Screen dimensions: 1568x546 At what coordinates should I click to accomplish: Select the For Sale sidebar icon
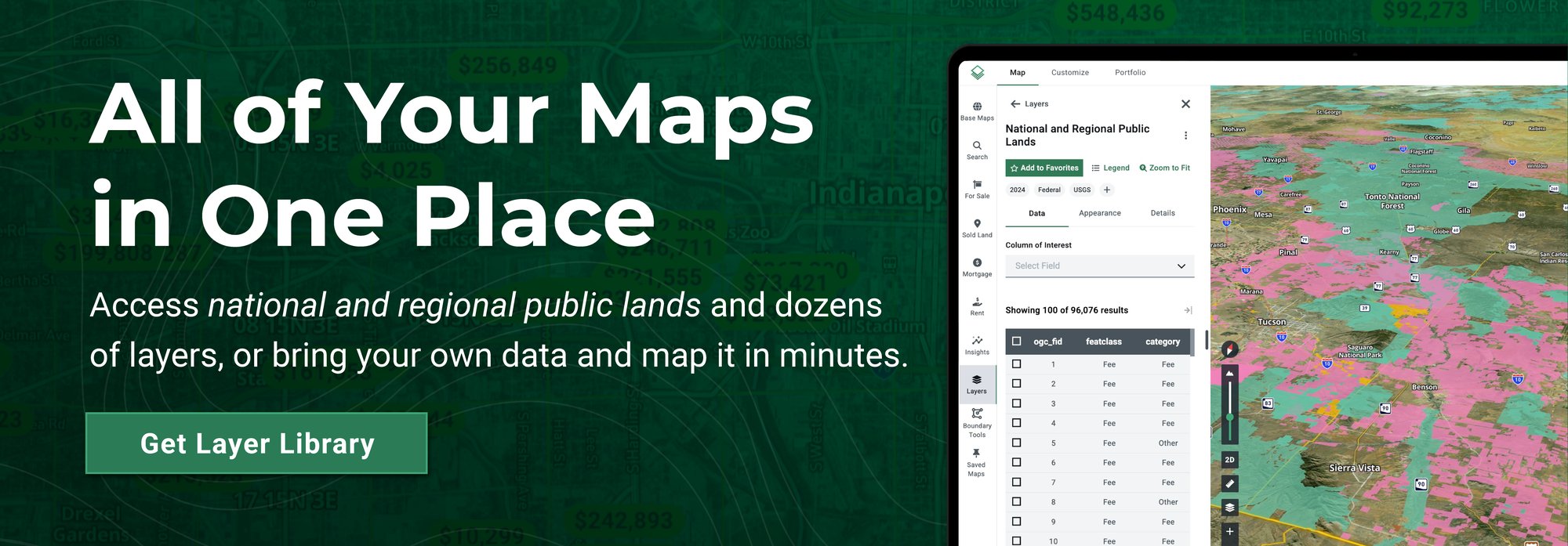click(977, 189)
